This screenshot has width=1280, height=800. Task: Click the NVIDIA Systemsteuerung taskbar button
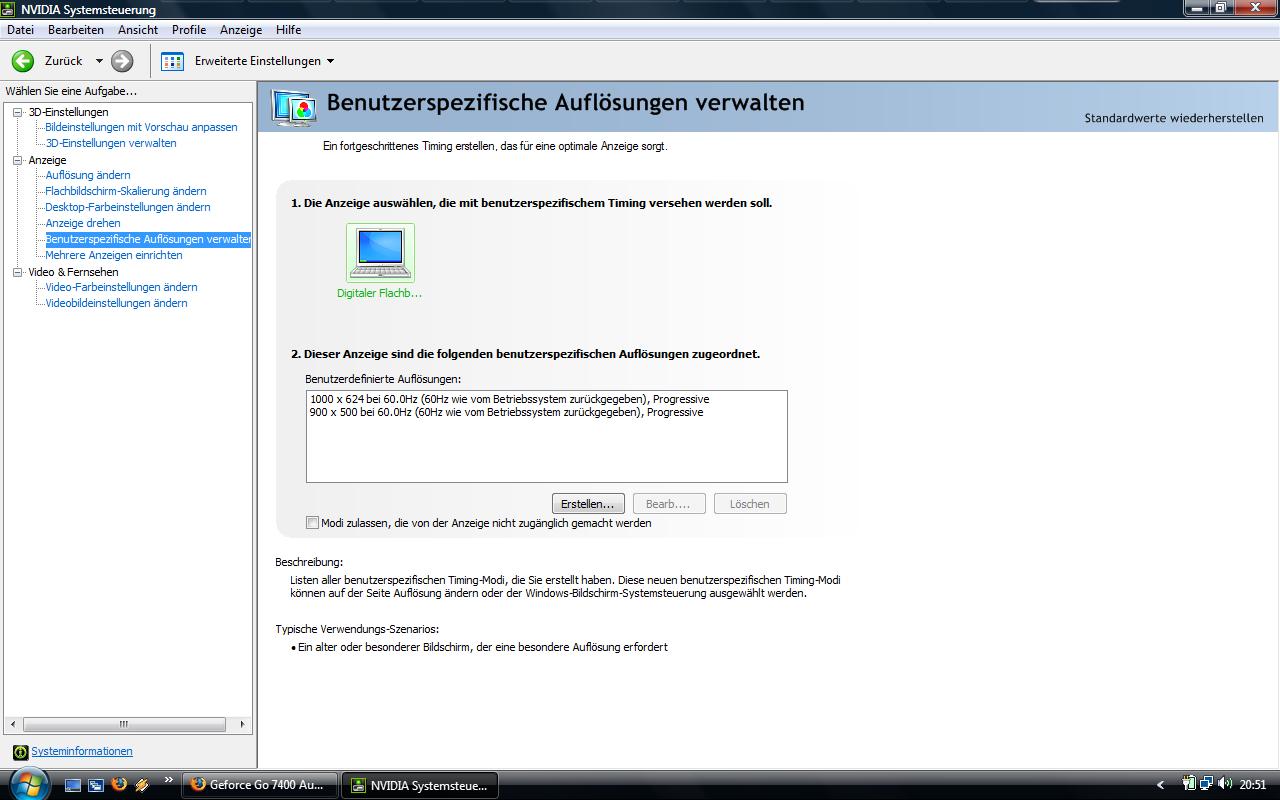click(420, 785)
